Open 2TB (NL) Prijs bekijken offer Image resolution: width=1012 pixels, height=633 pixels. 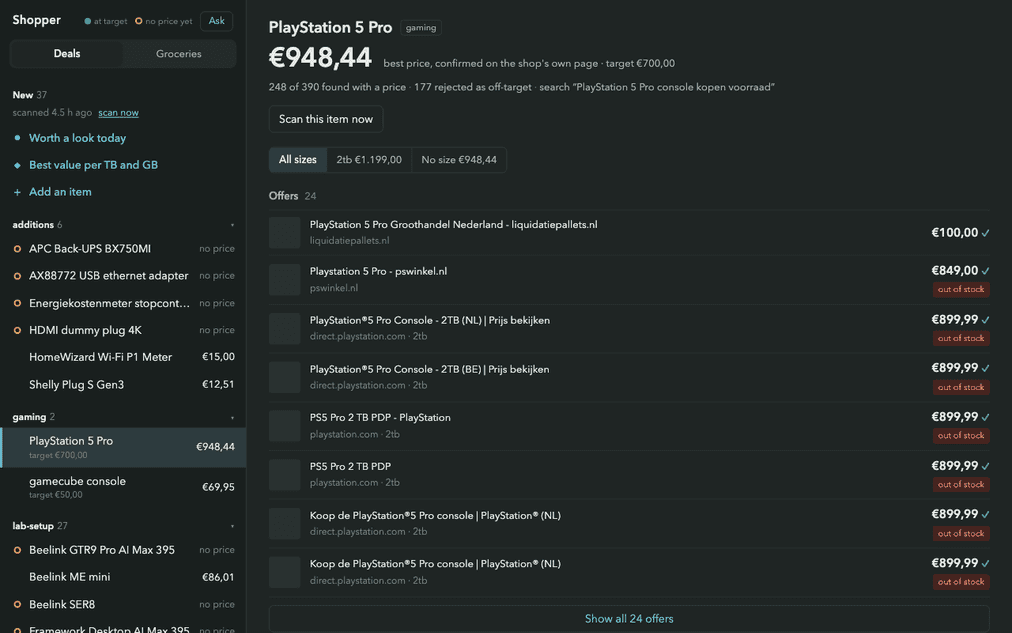pos(629,328)
